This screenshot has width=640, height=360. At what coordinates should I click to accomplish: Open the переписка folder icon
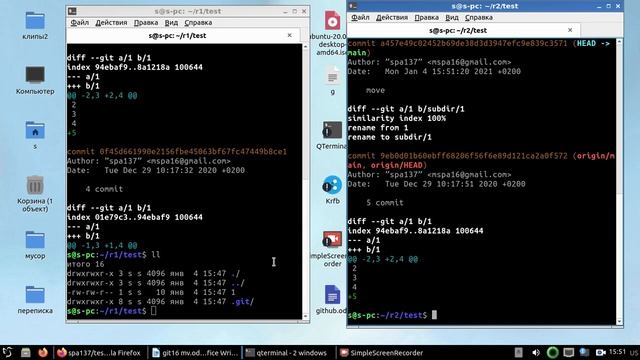[35, 295]
